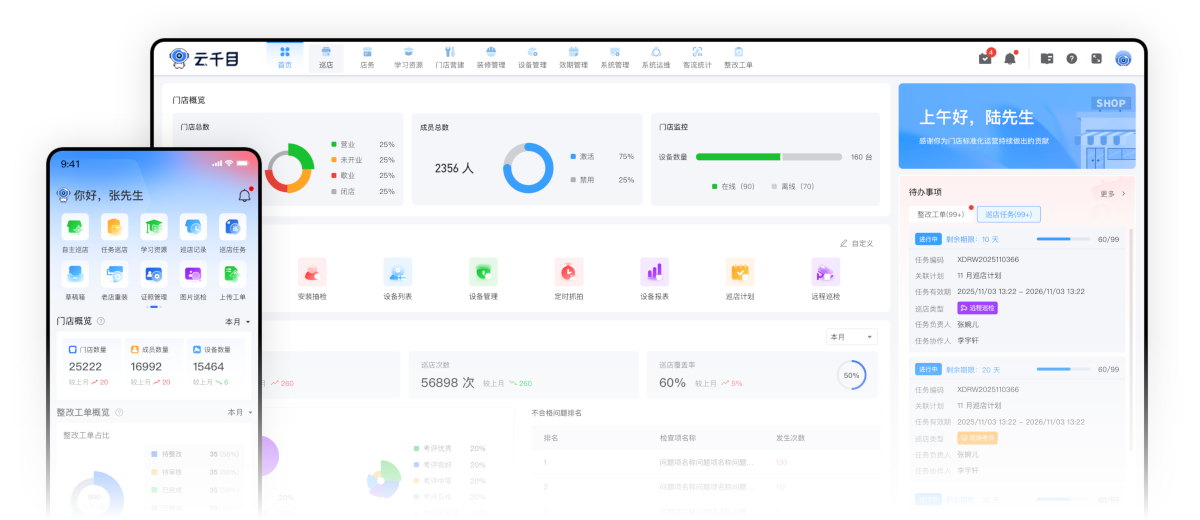Expand 本月 dropdown beside mobile 门店概览
Viewport: 1200px width, 520px height.
click(238, 322)
